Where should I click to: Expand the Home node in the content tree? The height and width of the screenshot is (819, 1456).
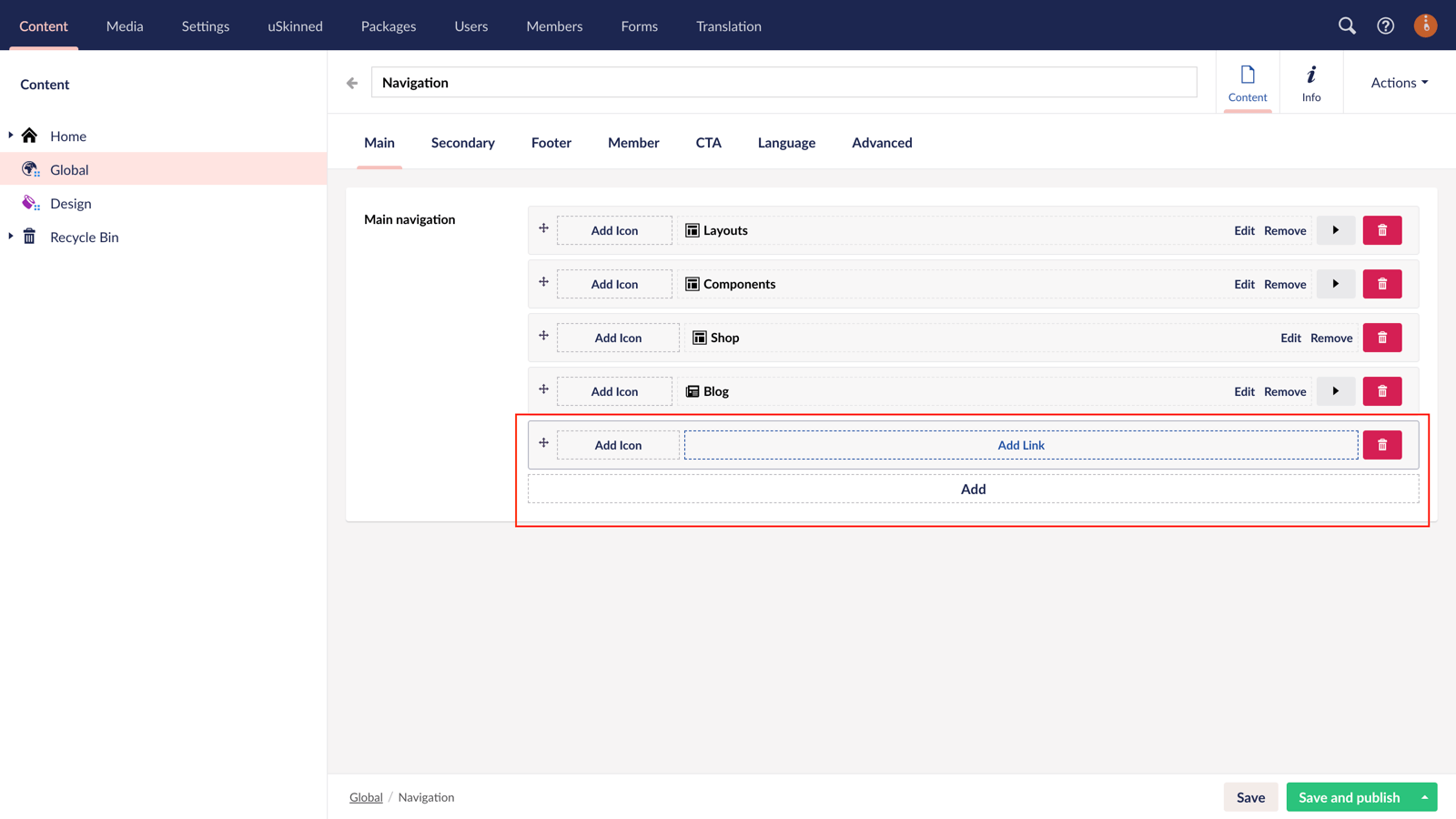(x=10, y=135)
